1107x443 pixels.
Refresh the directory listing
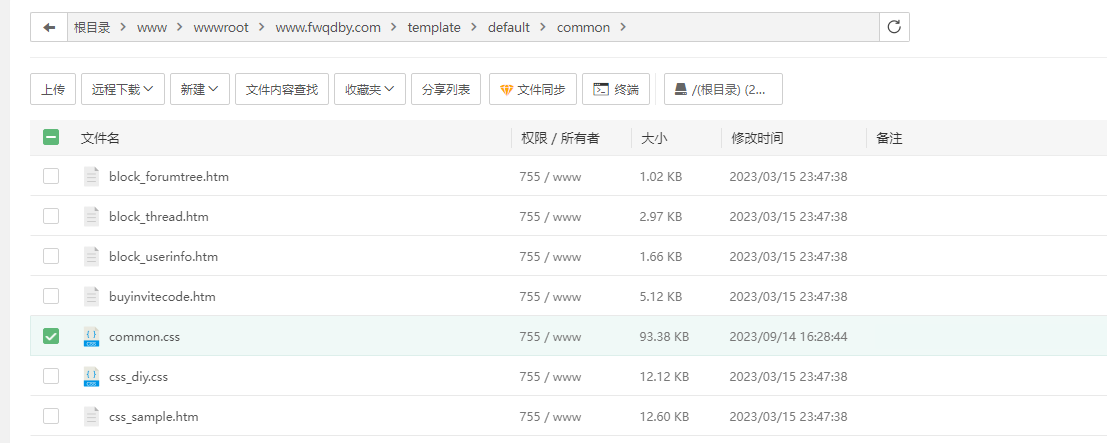[894, 27]
